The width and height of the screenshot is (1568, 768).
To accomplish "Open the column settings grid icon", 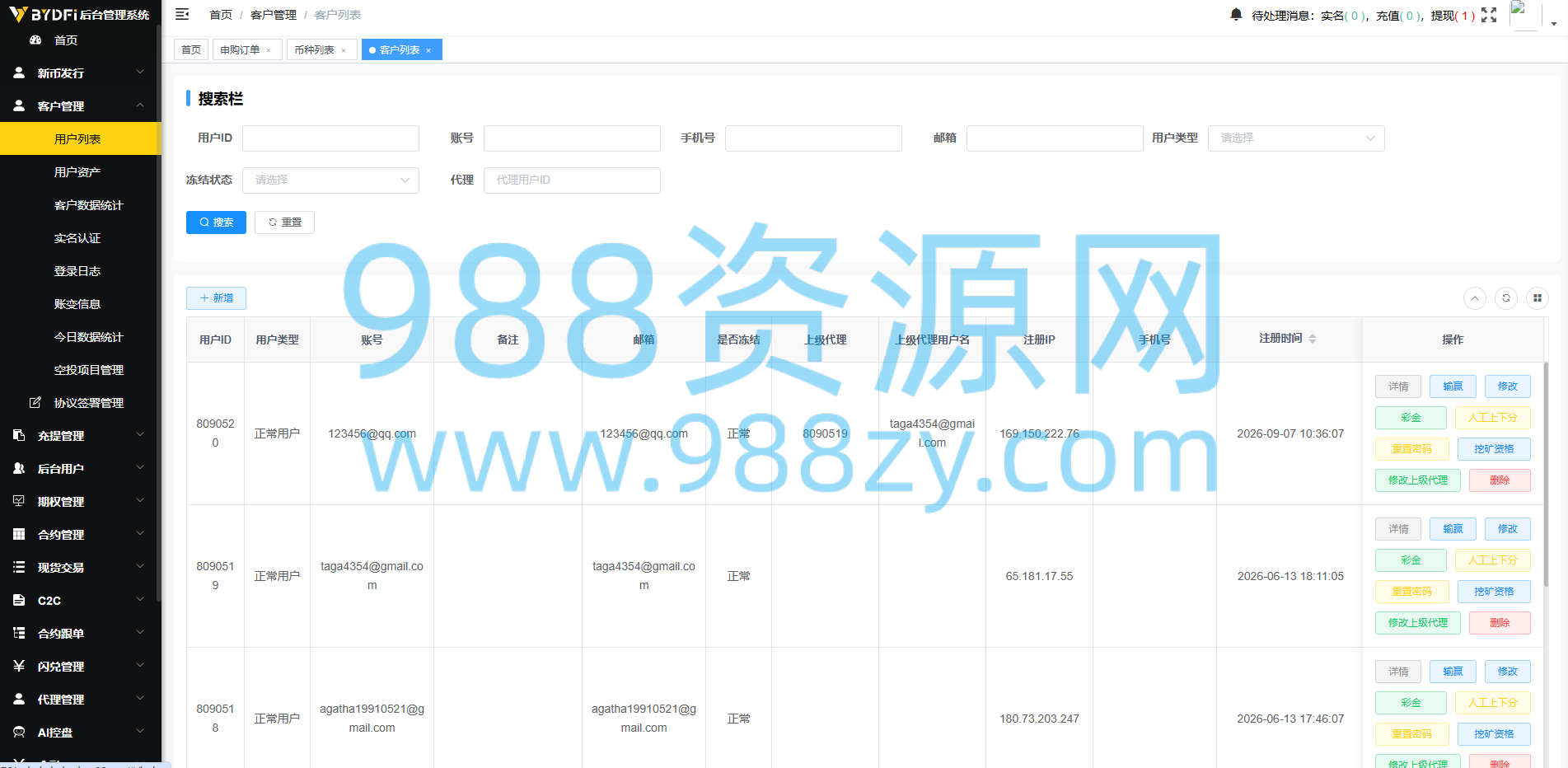I will (x=1538, y=298).
